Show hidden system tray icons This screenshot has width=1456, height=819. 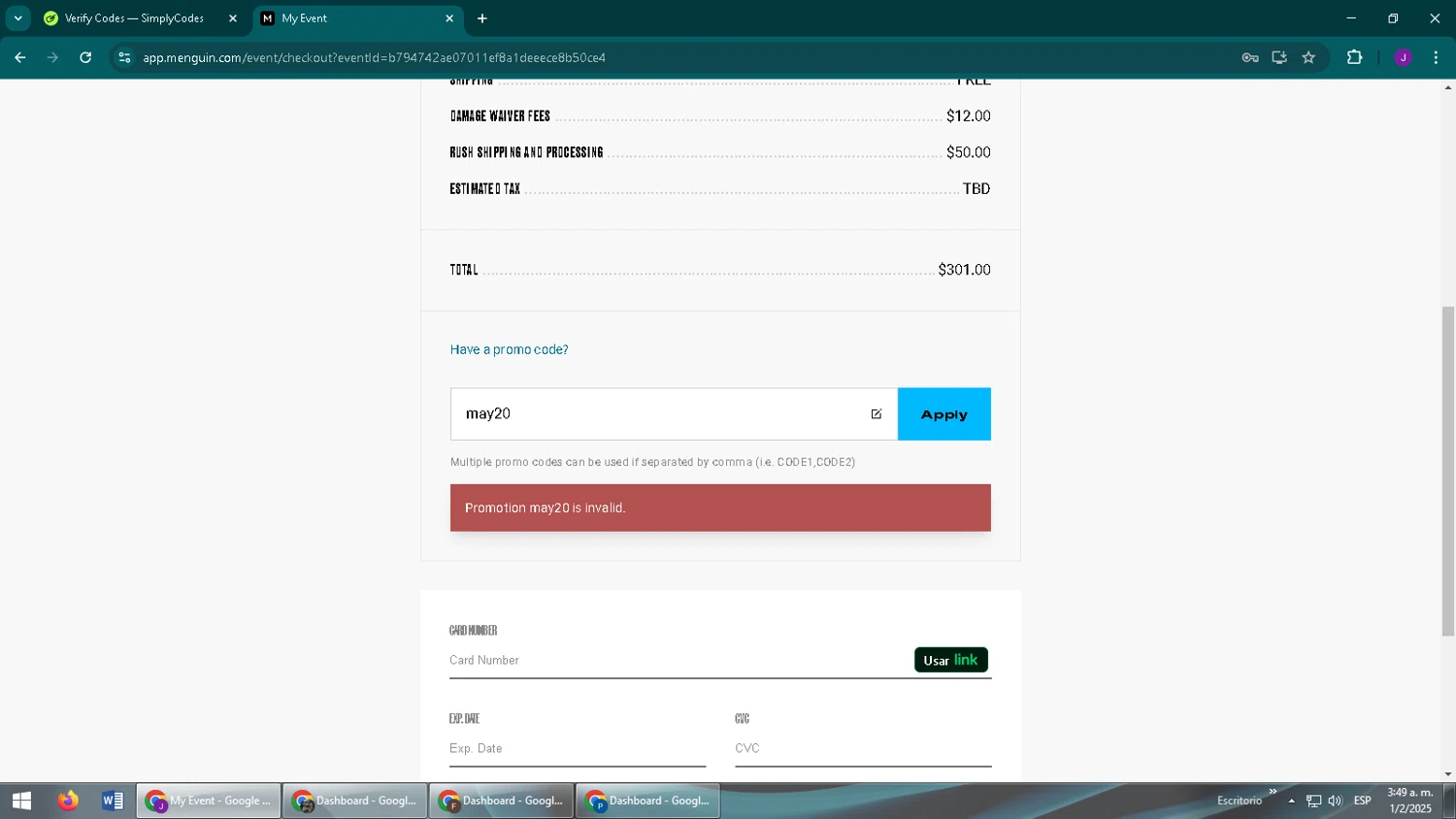click(1292, 801)
